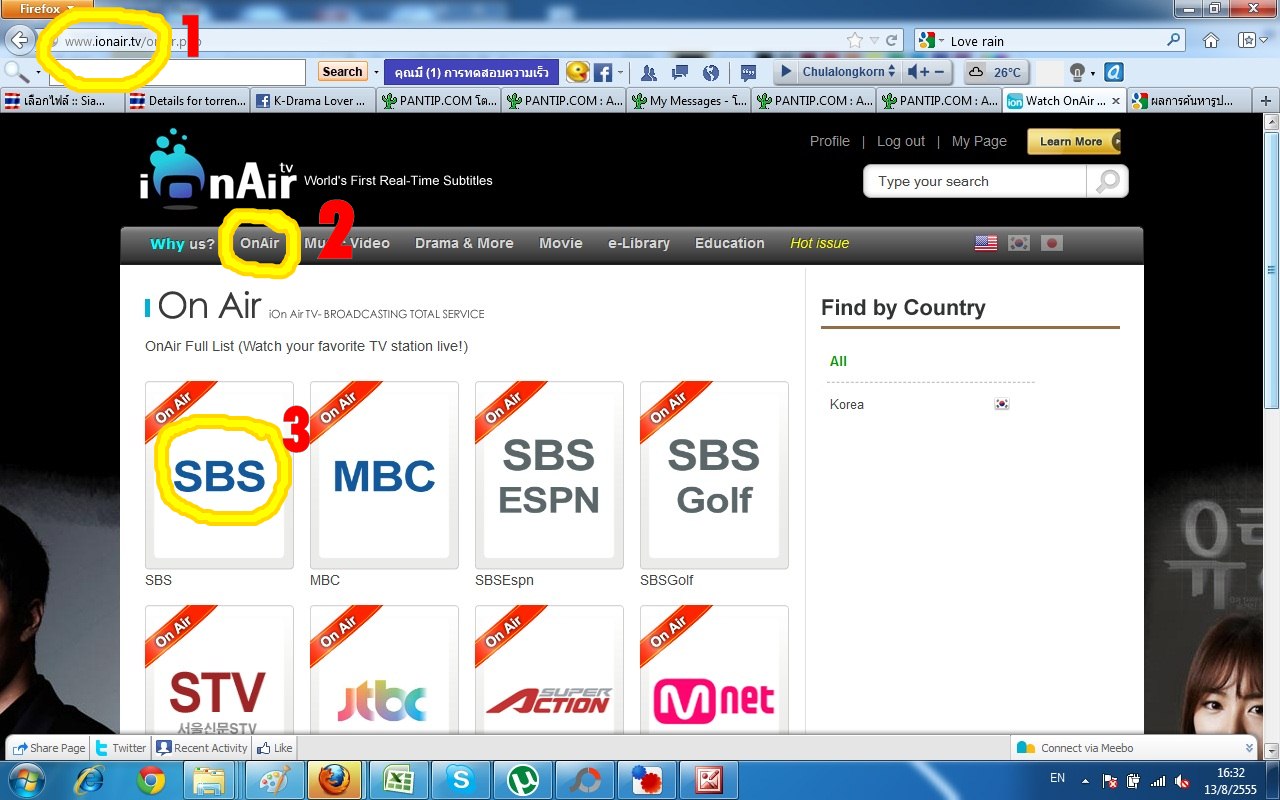The width and height of the screenshot is (1280, 800).
Task: Open the weather 26°C widget
Action: point(996,72)
